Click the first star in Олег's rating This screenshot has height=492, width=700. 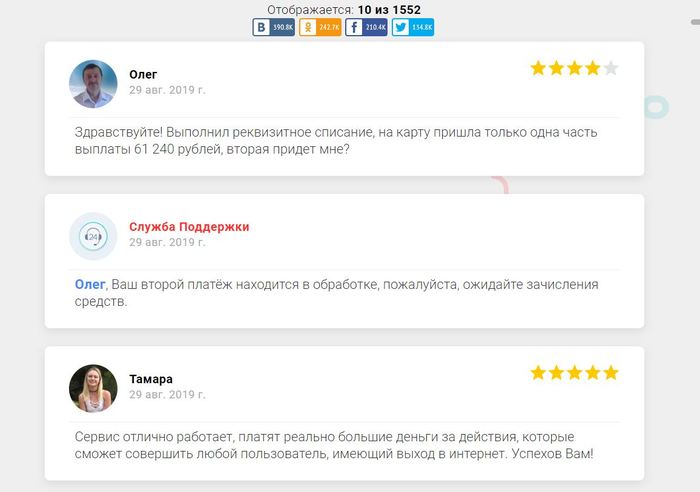tap(538, 68)
